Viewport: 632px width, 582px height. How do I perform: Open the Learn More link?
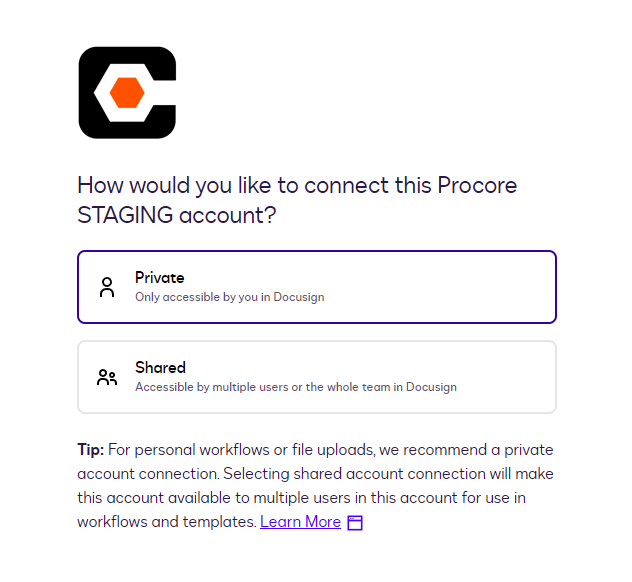click(x=300, y=522)
